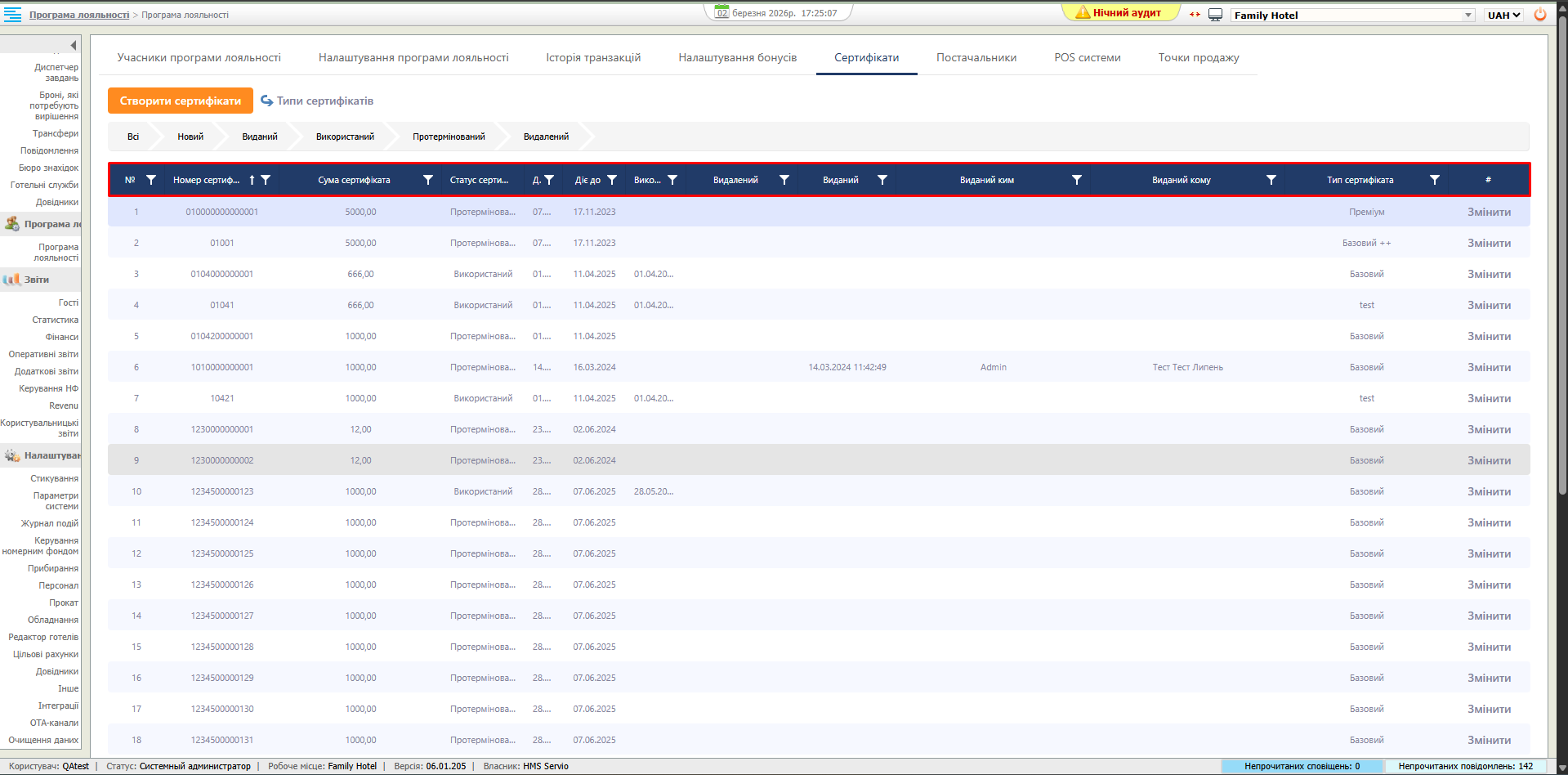Open the calendar date icon

[721, 12]
